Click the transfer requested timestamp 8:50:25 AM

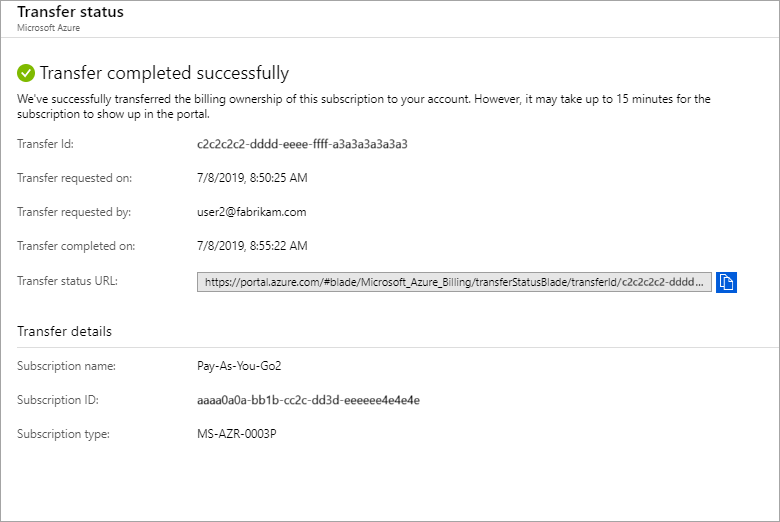point(252,178)
